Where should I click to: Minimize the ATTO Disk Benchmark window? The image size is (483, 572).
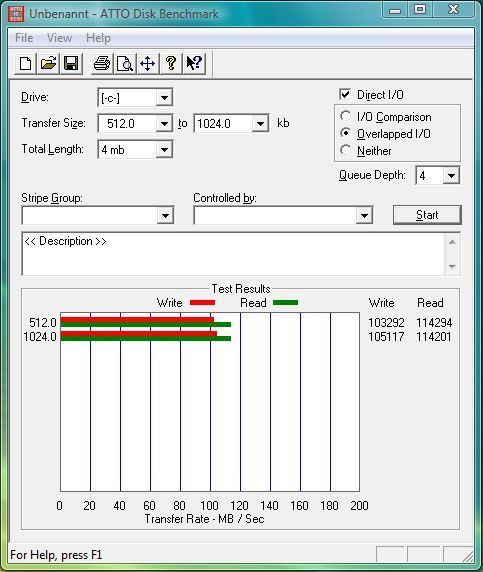pyautogui.click(x=395, y=10)
